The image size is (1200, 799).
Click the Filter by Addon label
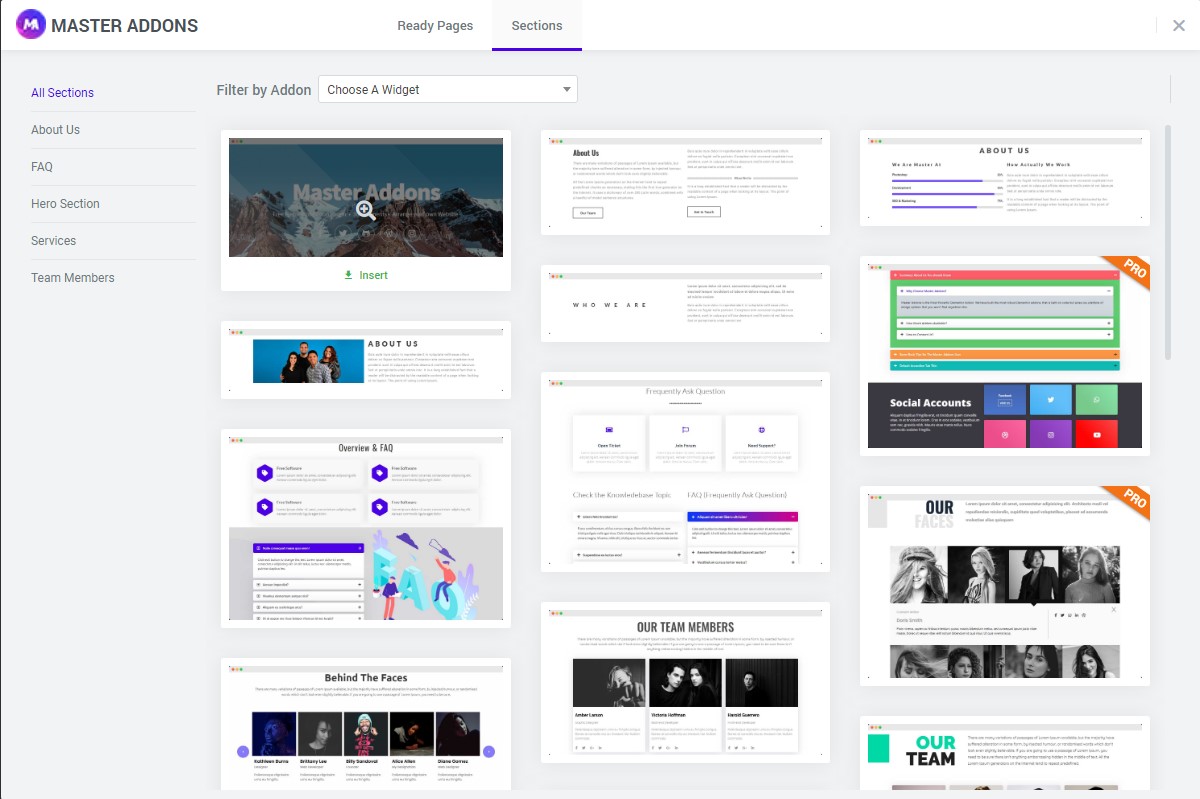(x=264, y=90)
